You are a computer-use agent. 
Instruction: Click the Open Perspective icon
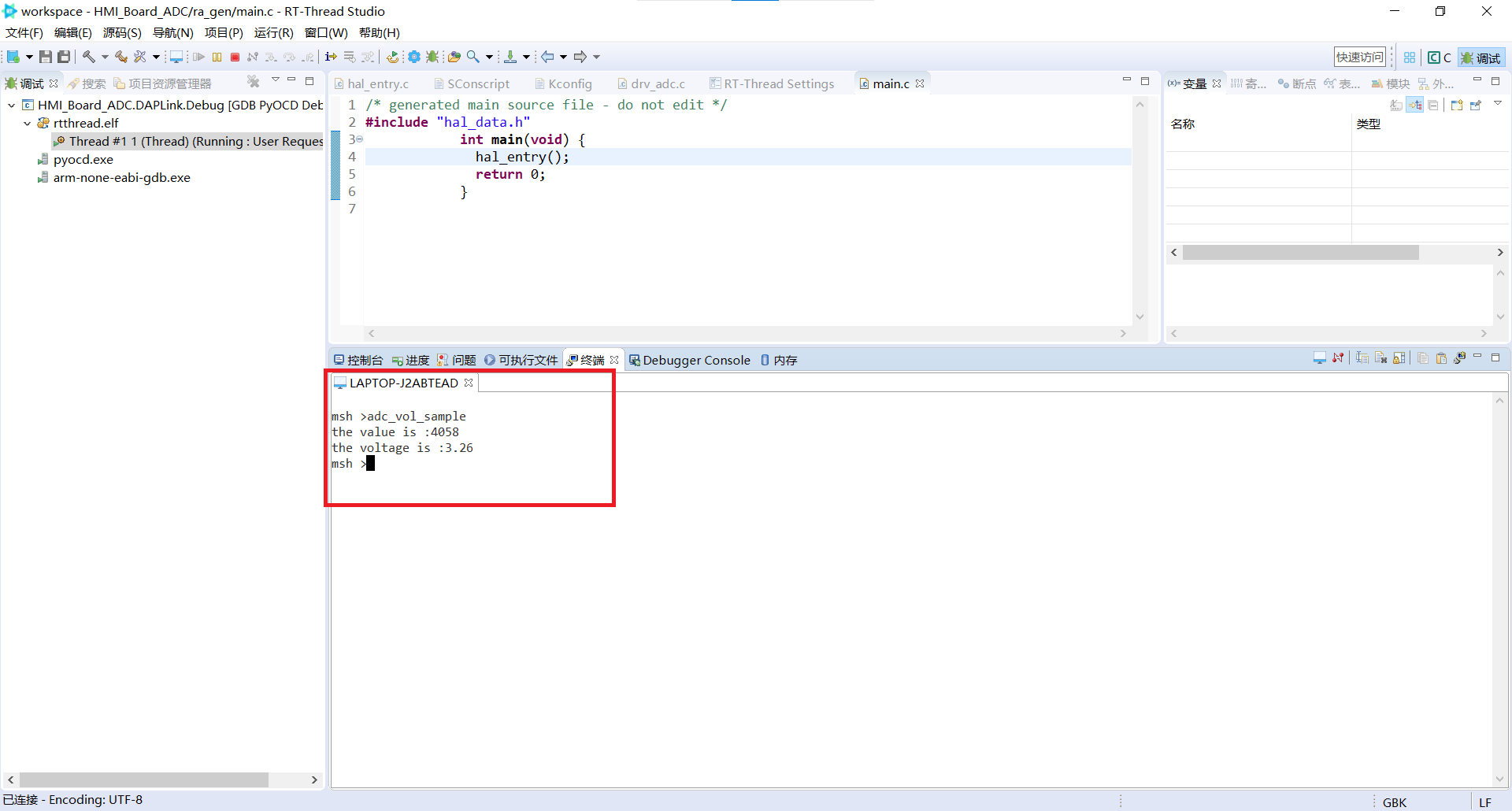(1410, 57)
